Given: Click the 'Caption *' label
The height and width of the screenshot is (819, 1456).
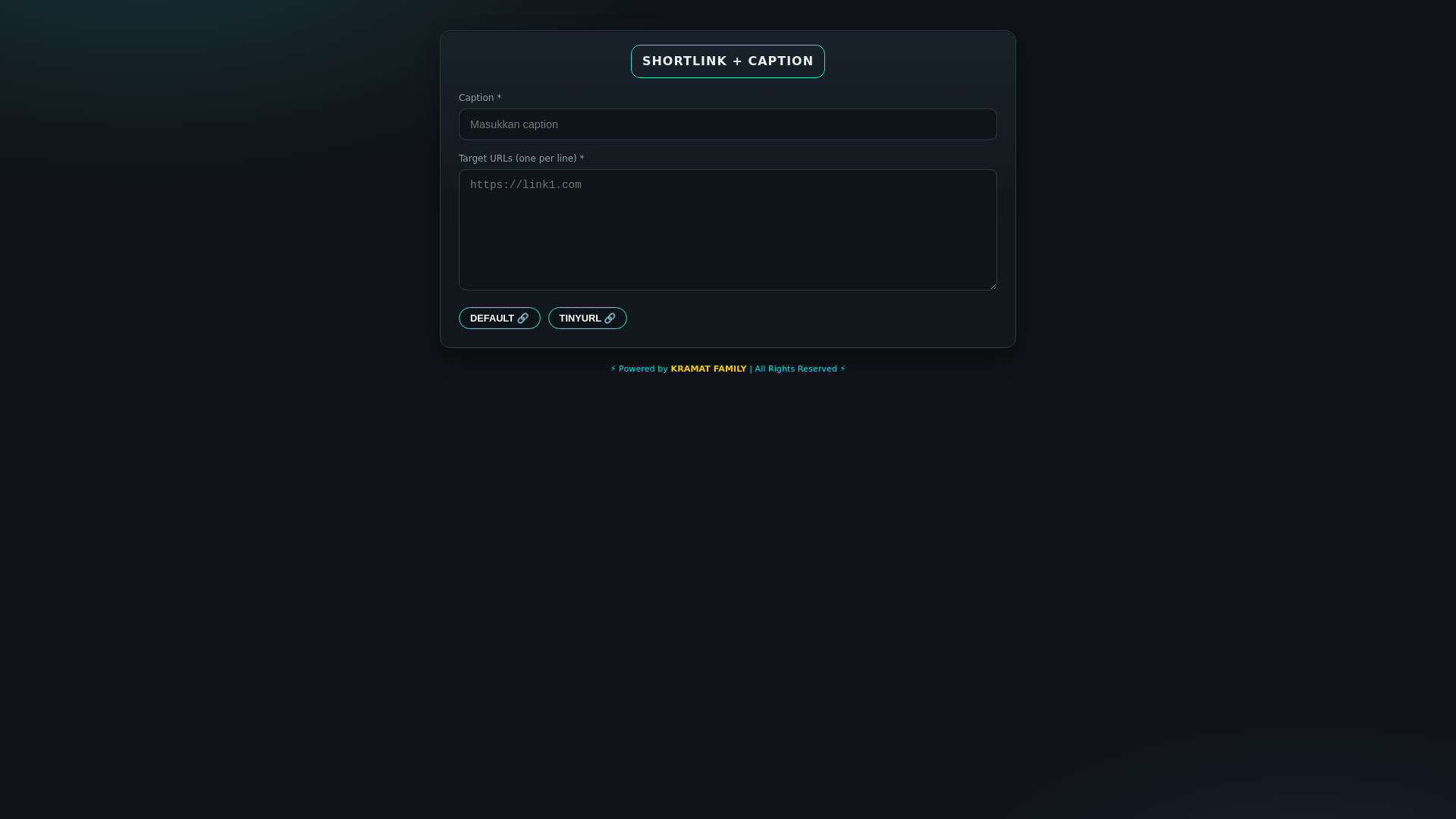Looking at the screenshot, I should 480,98.
